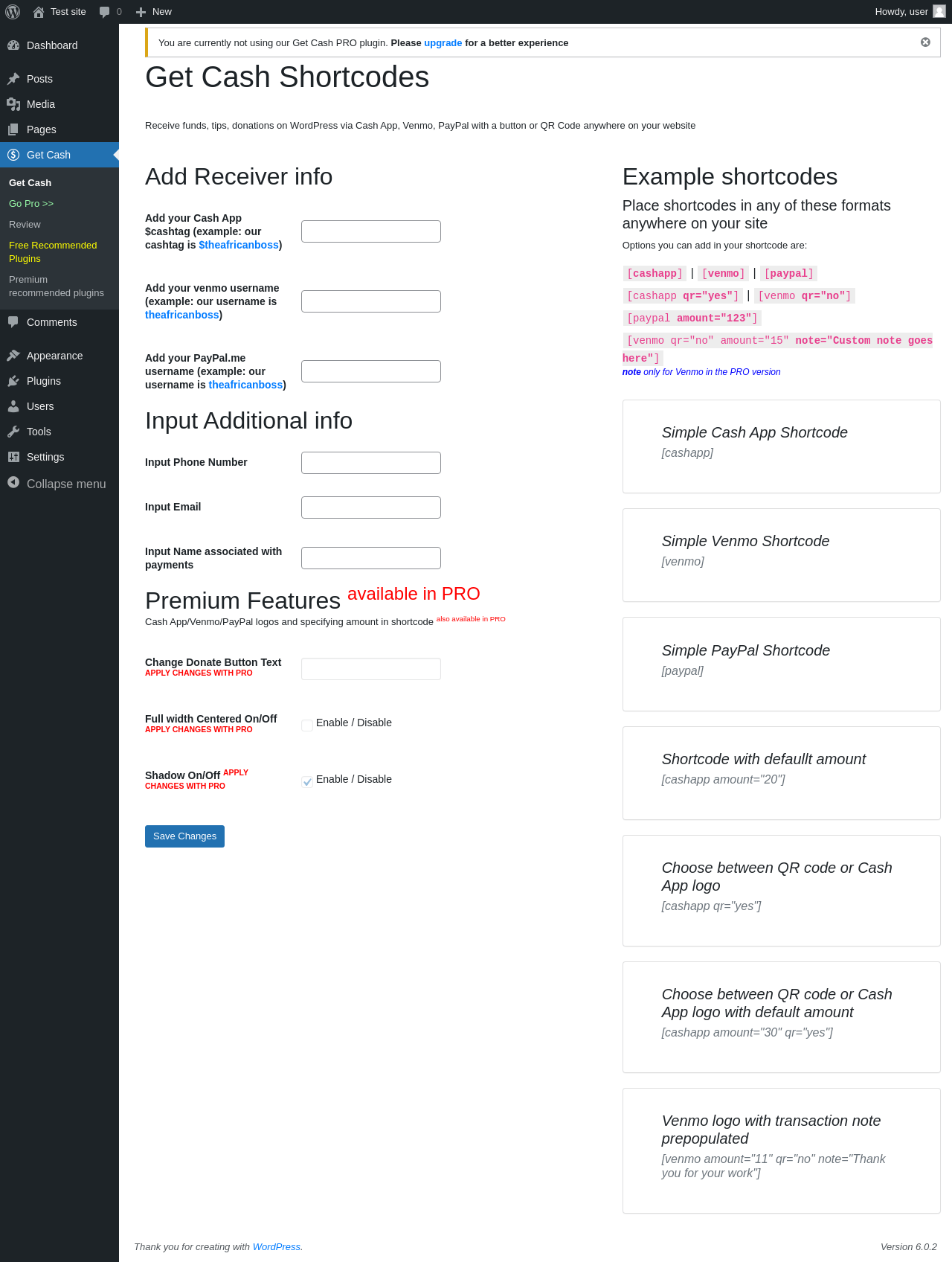Toggle Full width Centered checkbox
952x1262 pixels.
pyautogui.click(x=307, y=726)
